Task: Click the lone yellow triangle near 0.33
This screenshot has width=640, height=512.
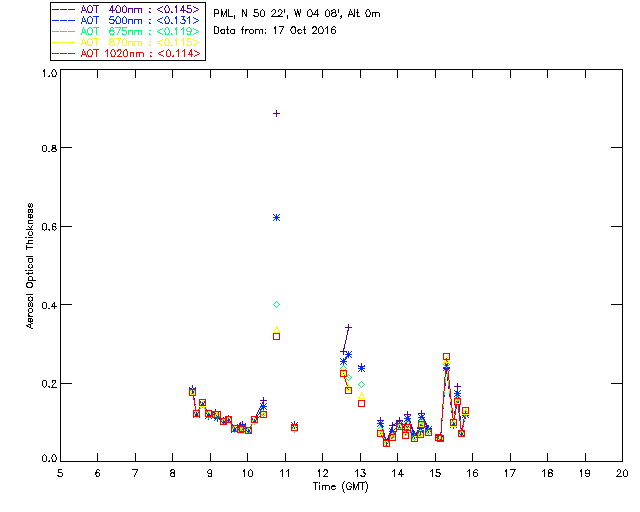Action: coord(276,329)
